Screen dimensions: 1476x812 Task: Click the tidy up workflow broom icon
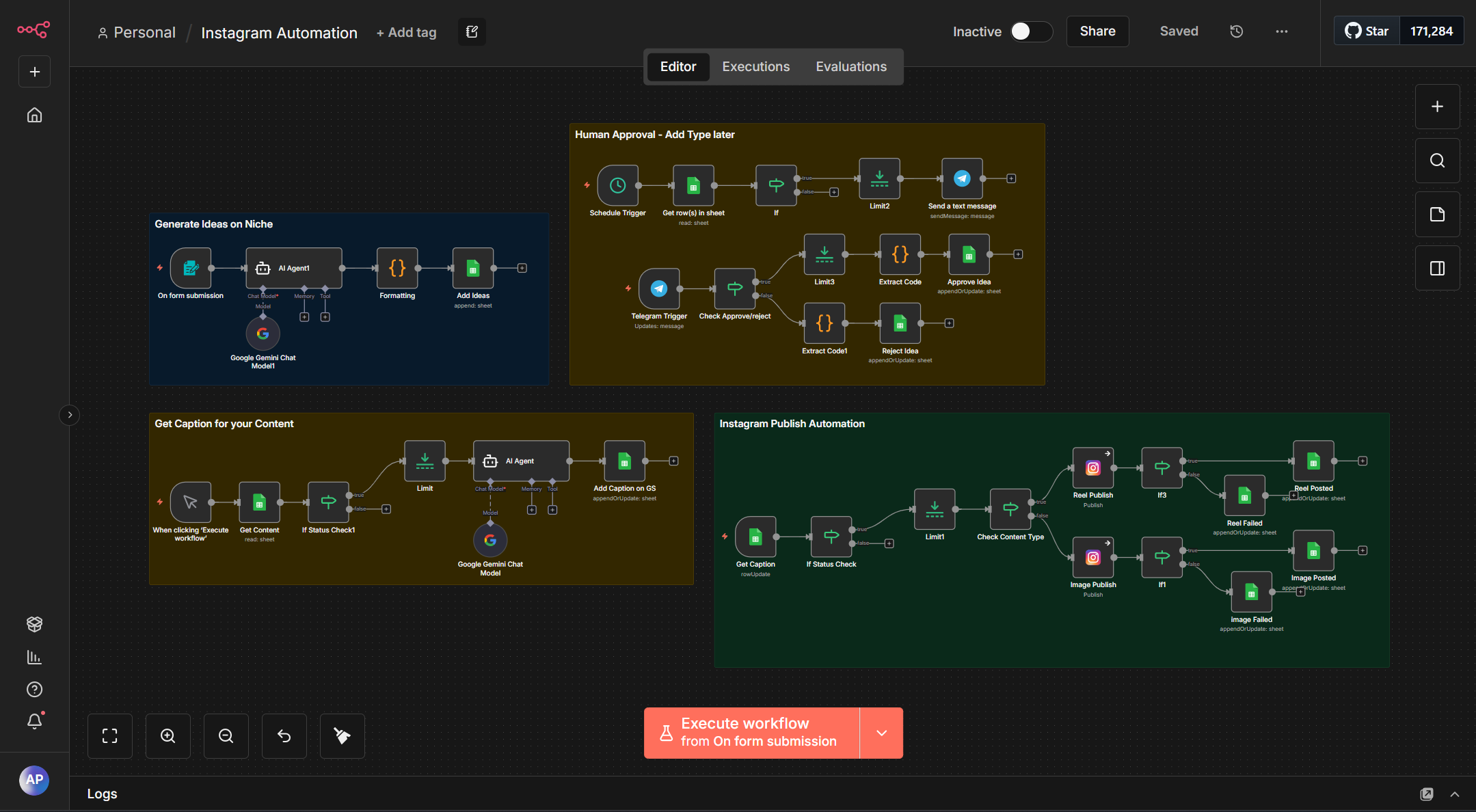tap(342, 735)
